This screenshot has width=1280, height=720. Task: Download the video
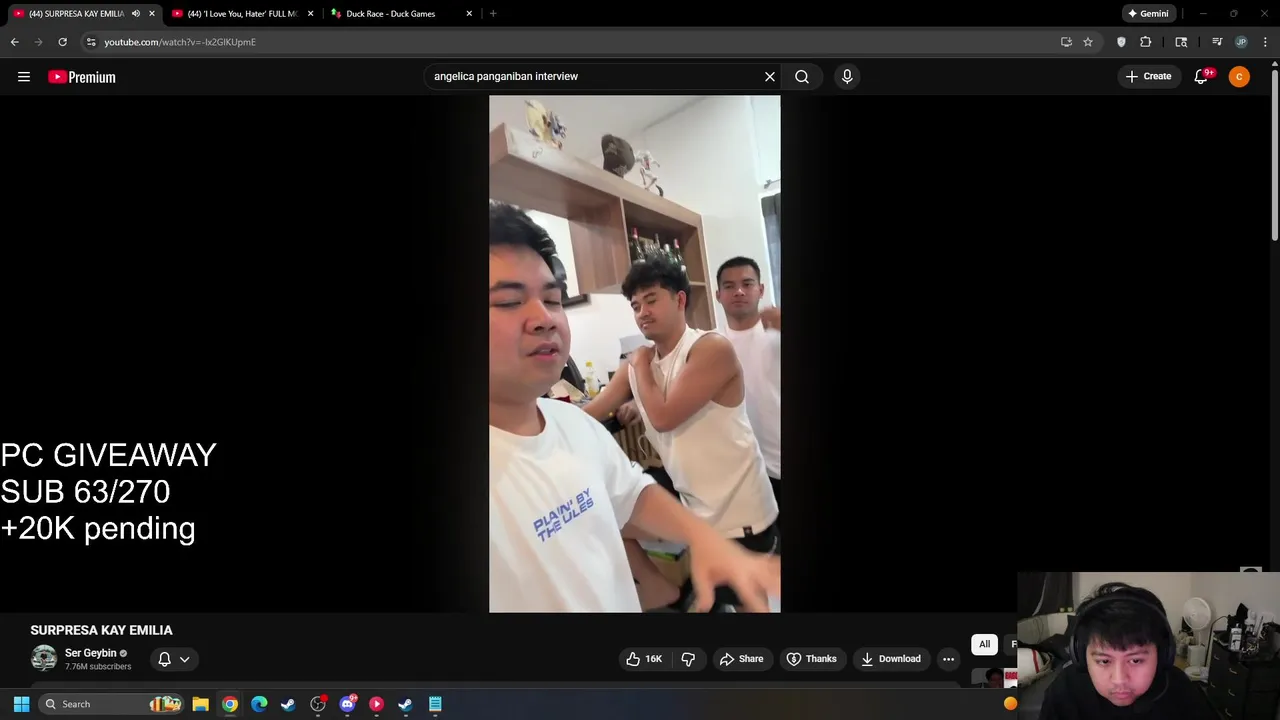[x=890, y=659]
